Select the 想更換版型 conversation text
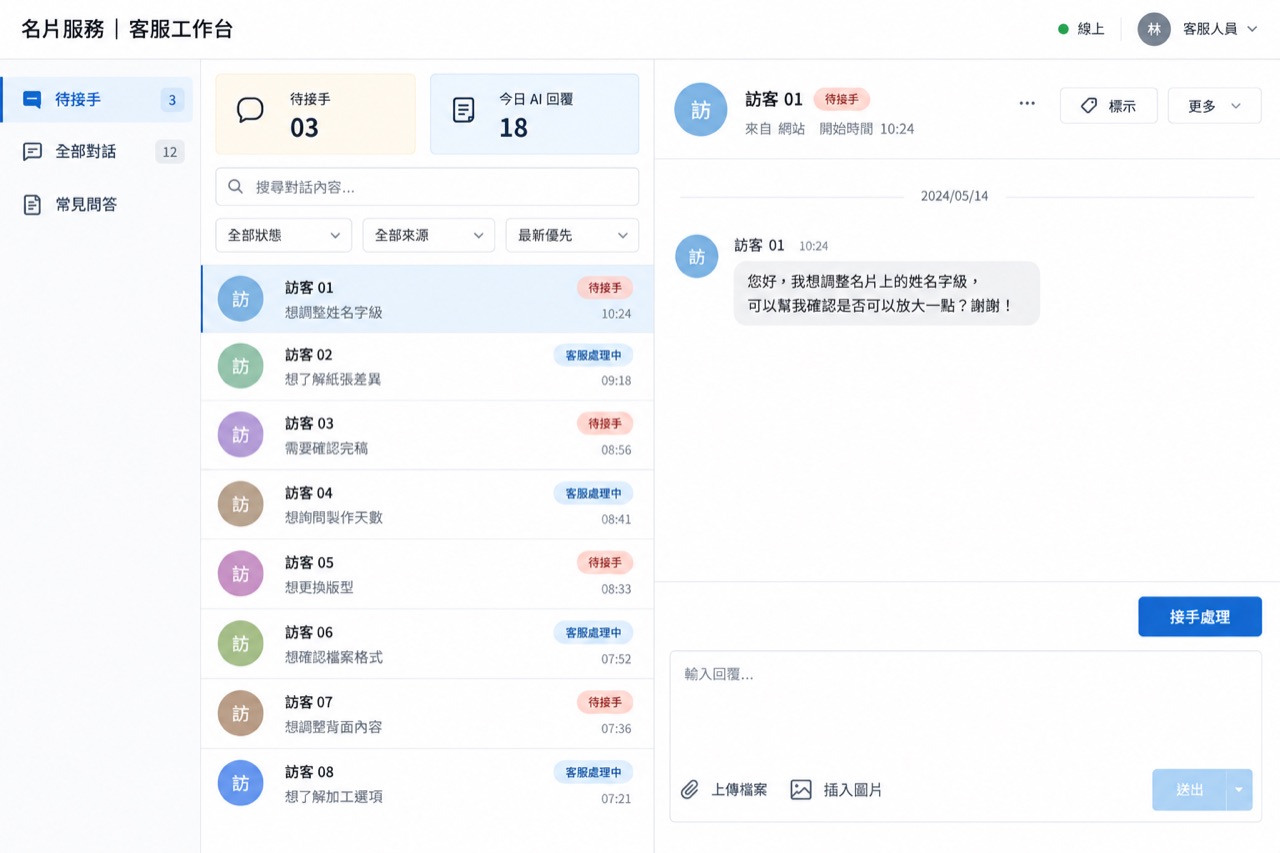This screenshot has height=853, width=1280. 320,588
